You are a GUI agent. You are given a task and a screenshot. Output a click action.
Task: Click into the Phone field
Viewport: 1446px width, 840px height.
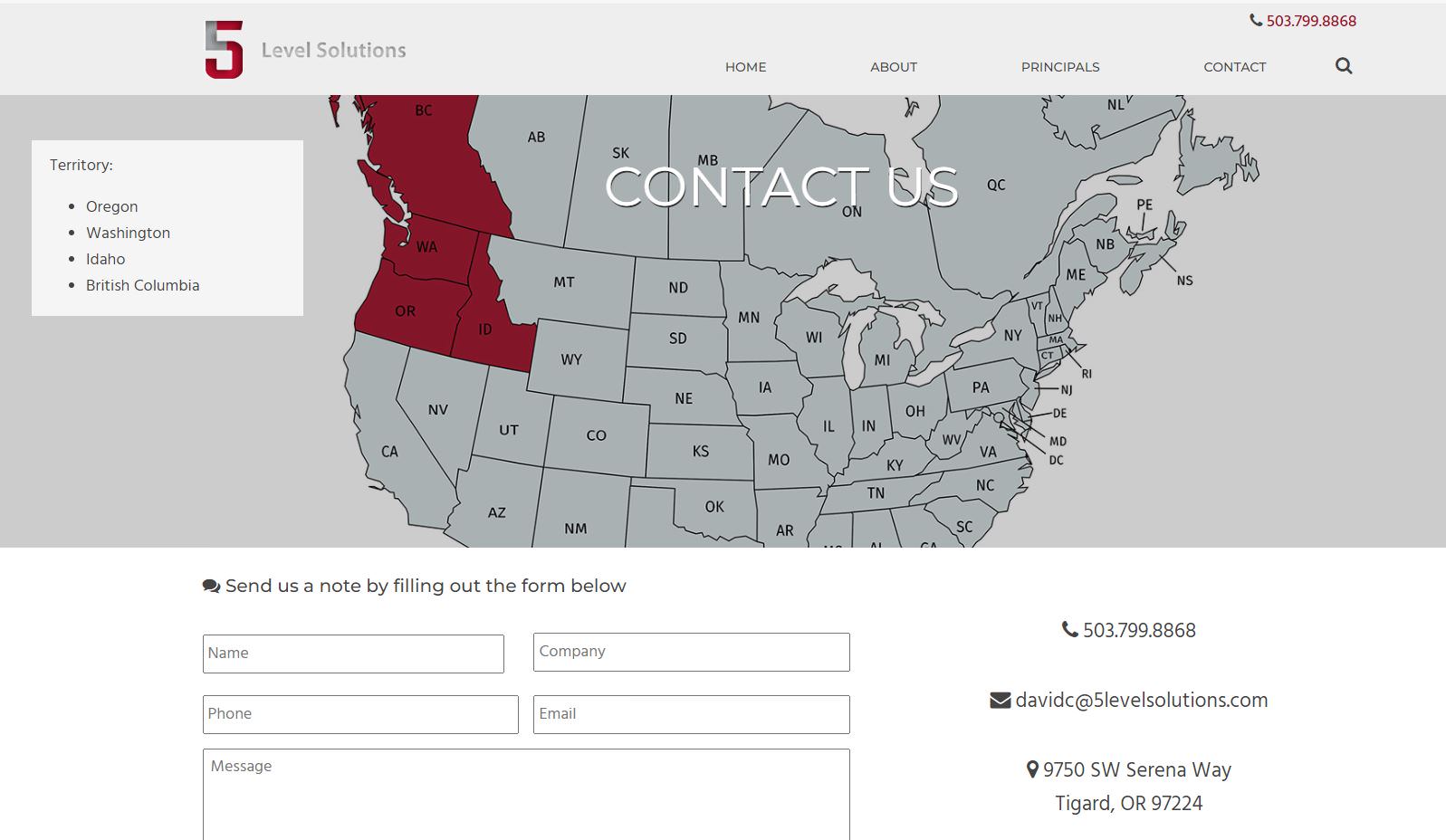[x=360, y=714]
